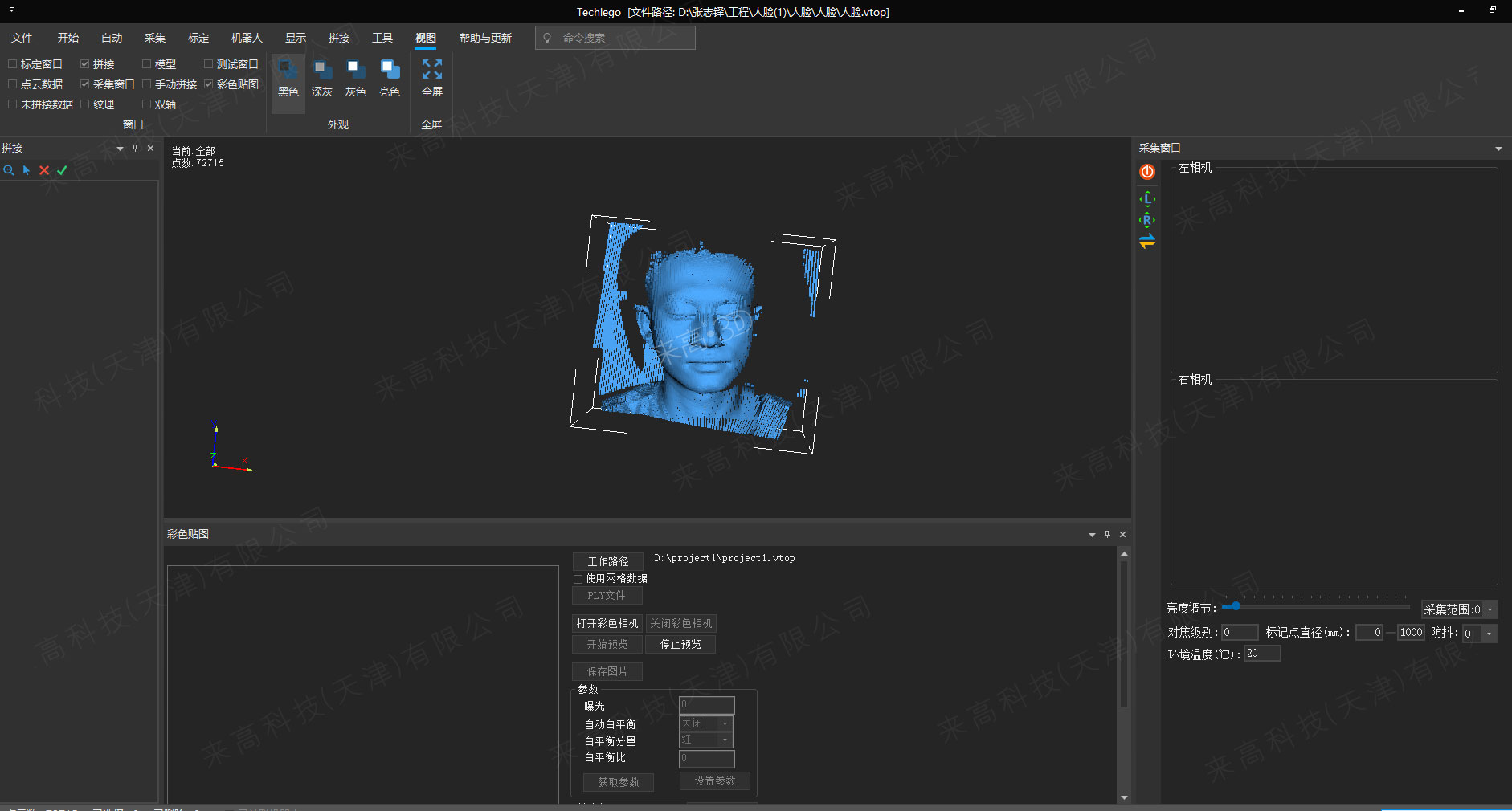Image resolution: width=1512 pixels, height=811 pixels.
Task: Click the 打开彩色相机 button
Action: (x=607, y=624)
